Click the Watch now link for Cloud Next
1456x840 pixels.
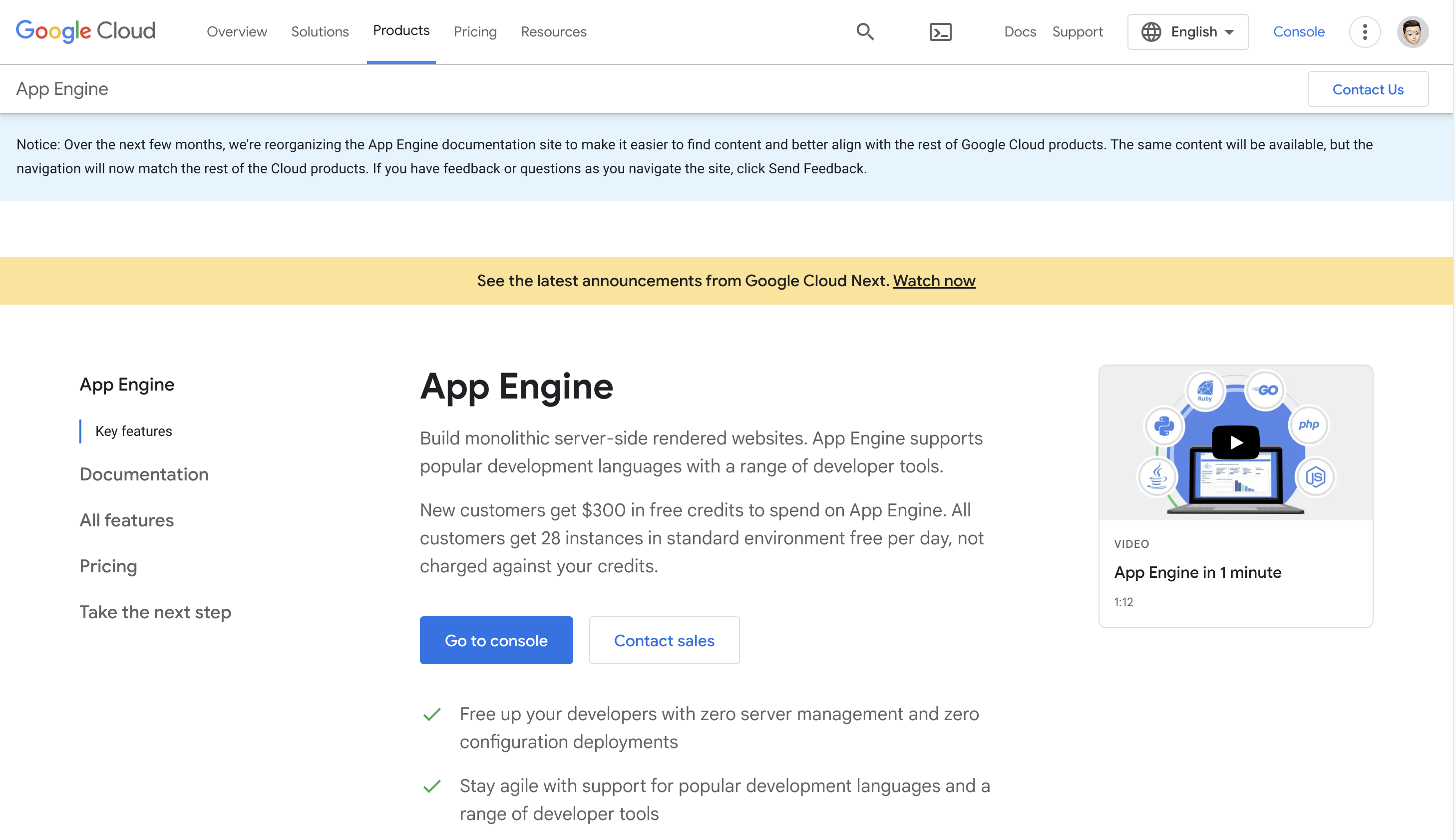pos(934,280)
